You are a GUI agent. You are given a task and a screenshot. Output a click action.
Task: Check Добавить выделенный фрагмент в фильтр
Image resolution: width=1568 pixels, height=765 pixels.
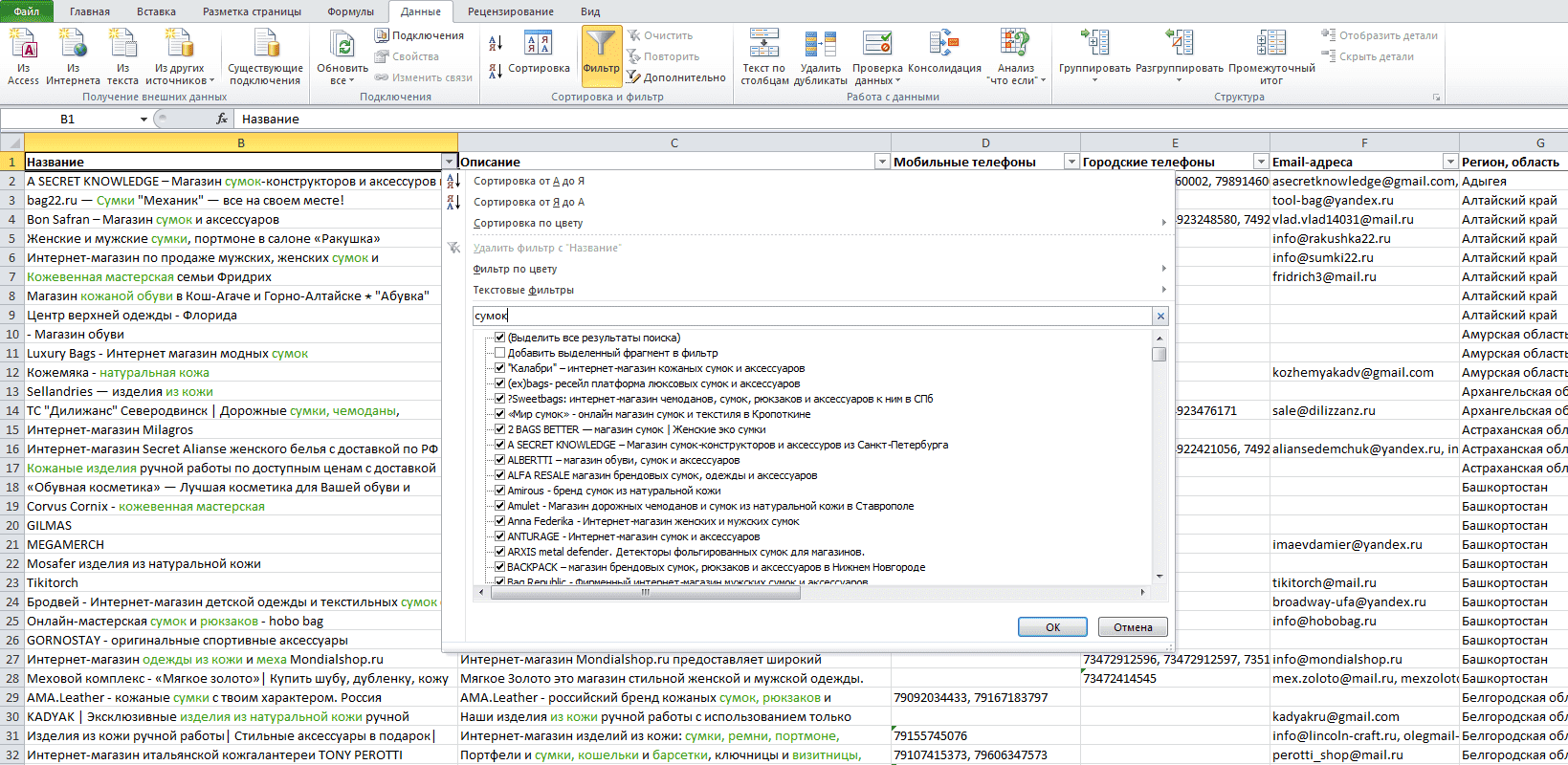tap(499, 353)
